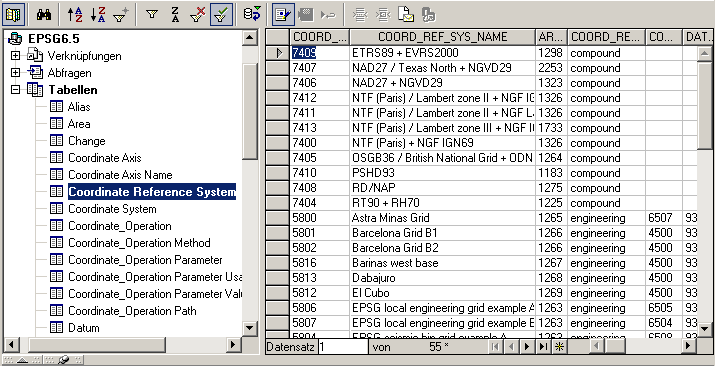Add new record with the asterisk button
Viewport: 715px width, 366px height.
[x=559, y=347]
